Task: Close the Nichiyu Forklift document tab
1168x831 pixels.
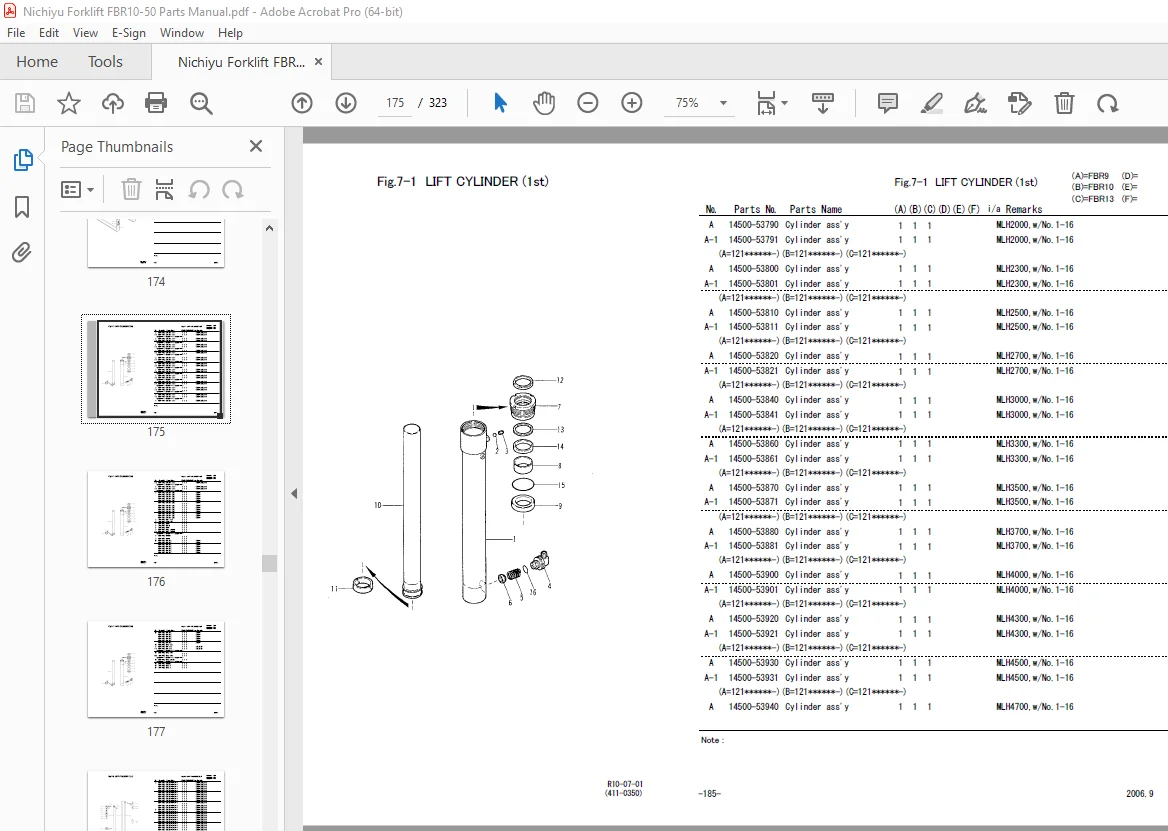Action: 319,62
